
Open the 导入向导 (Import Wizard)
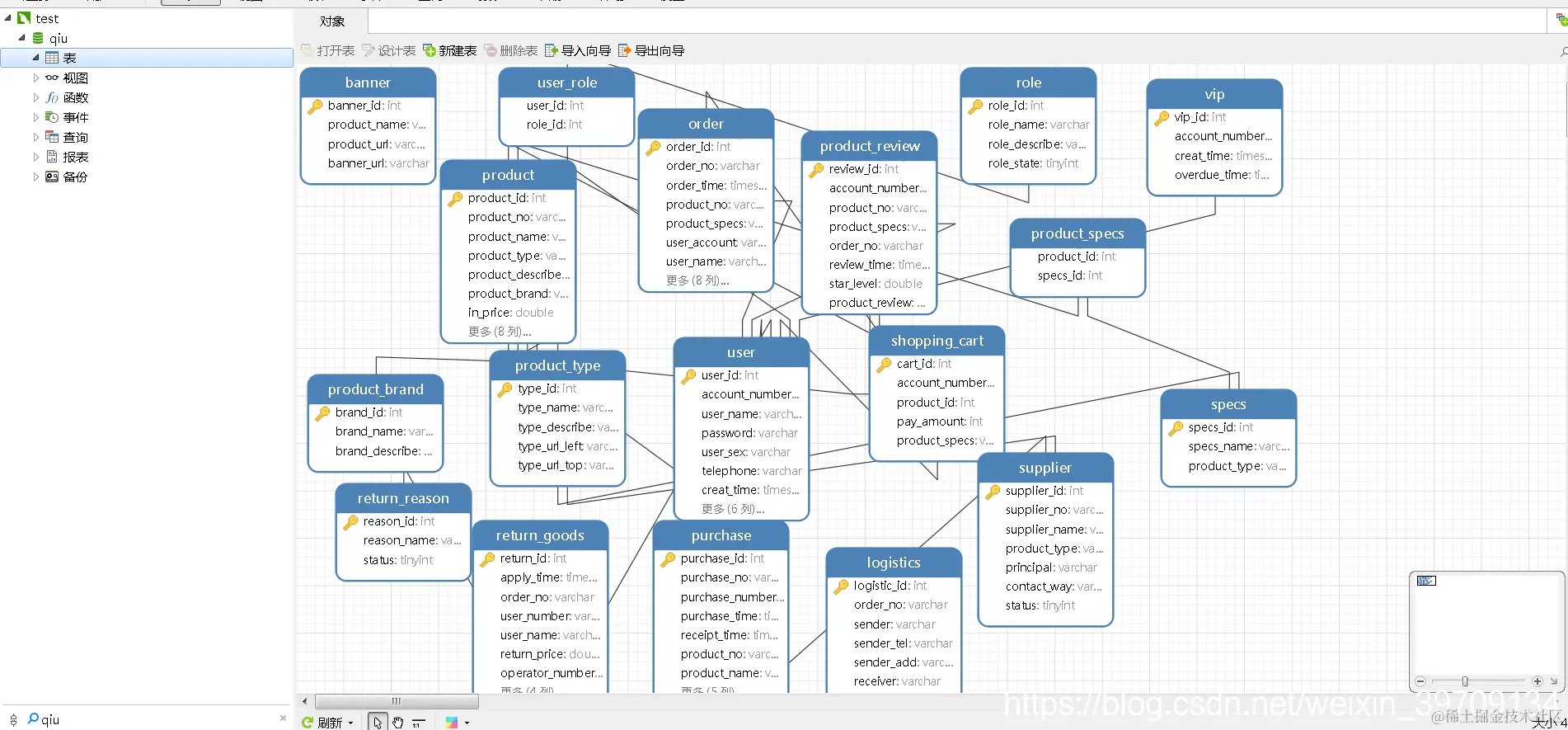click(578, 50)
